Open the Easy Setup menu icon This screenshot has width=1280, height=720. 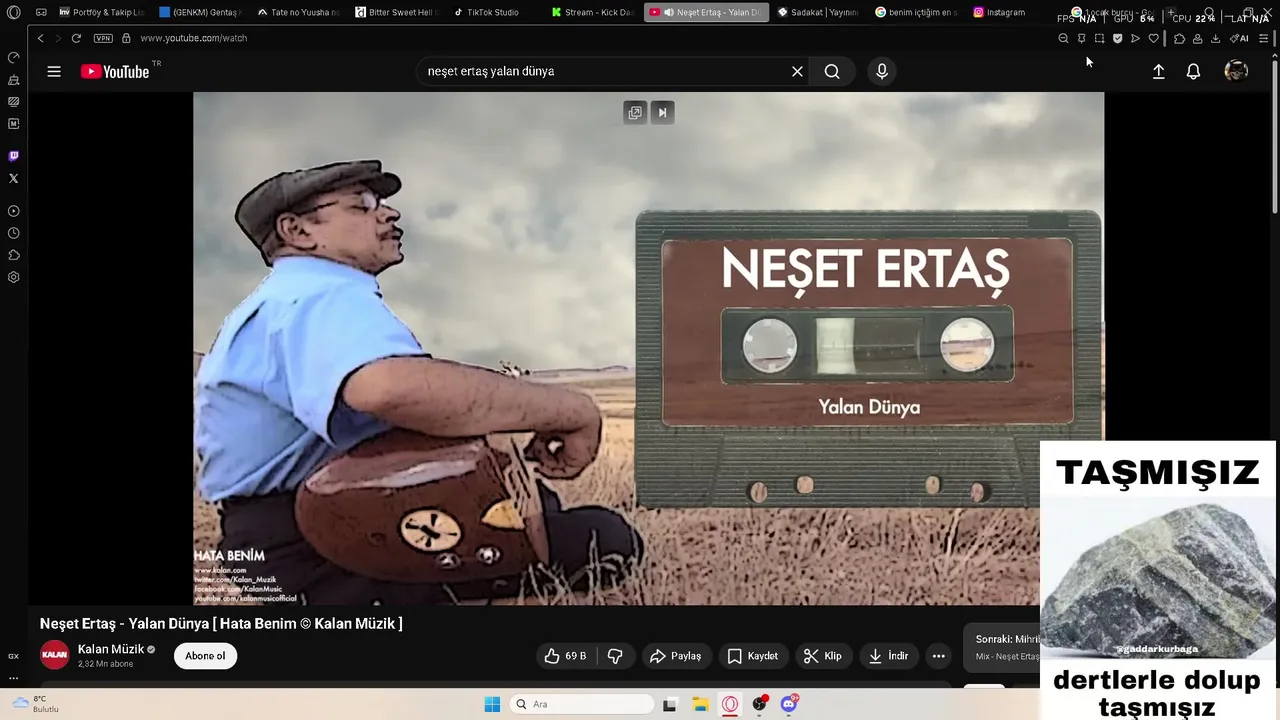1263,38
